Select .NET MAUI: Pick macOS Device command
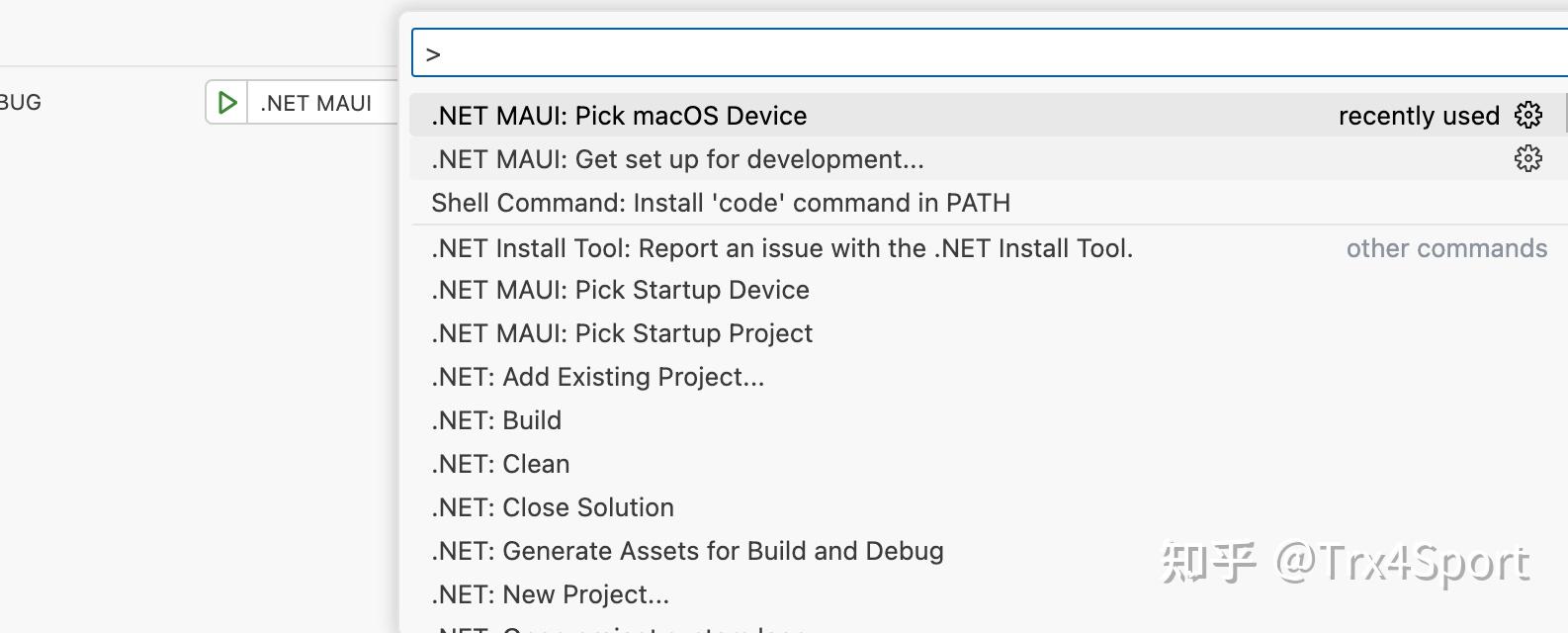This screenshot has width=1568, height=633. point(619,116)
